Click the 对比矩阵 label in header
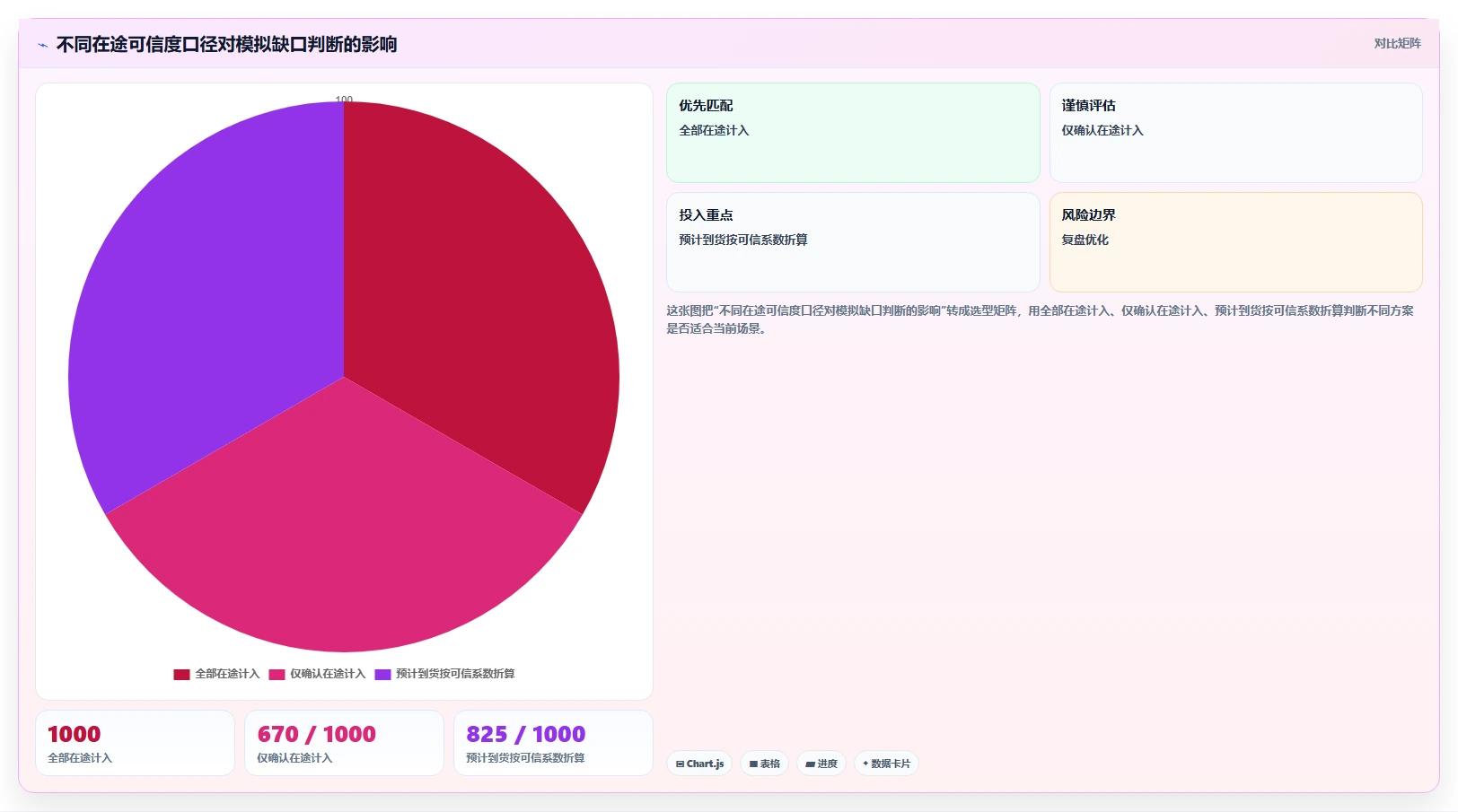1458x812 pixels. pos(1397,43)
